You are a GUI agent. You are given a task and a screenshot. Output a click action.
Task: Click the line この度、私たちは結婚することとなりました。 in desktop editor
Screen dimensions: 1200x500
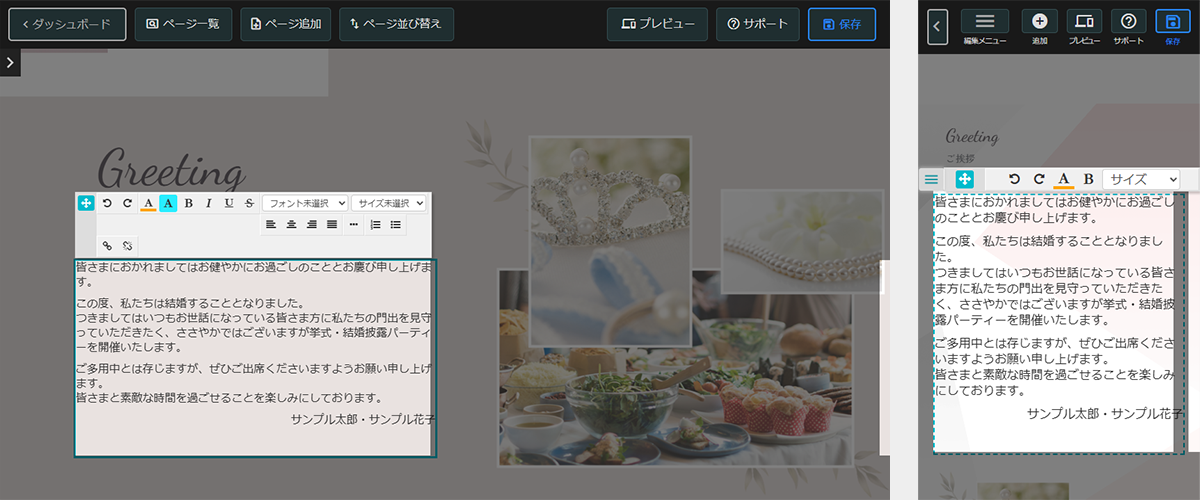[x=190, y=303]
